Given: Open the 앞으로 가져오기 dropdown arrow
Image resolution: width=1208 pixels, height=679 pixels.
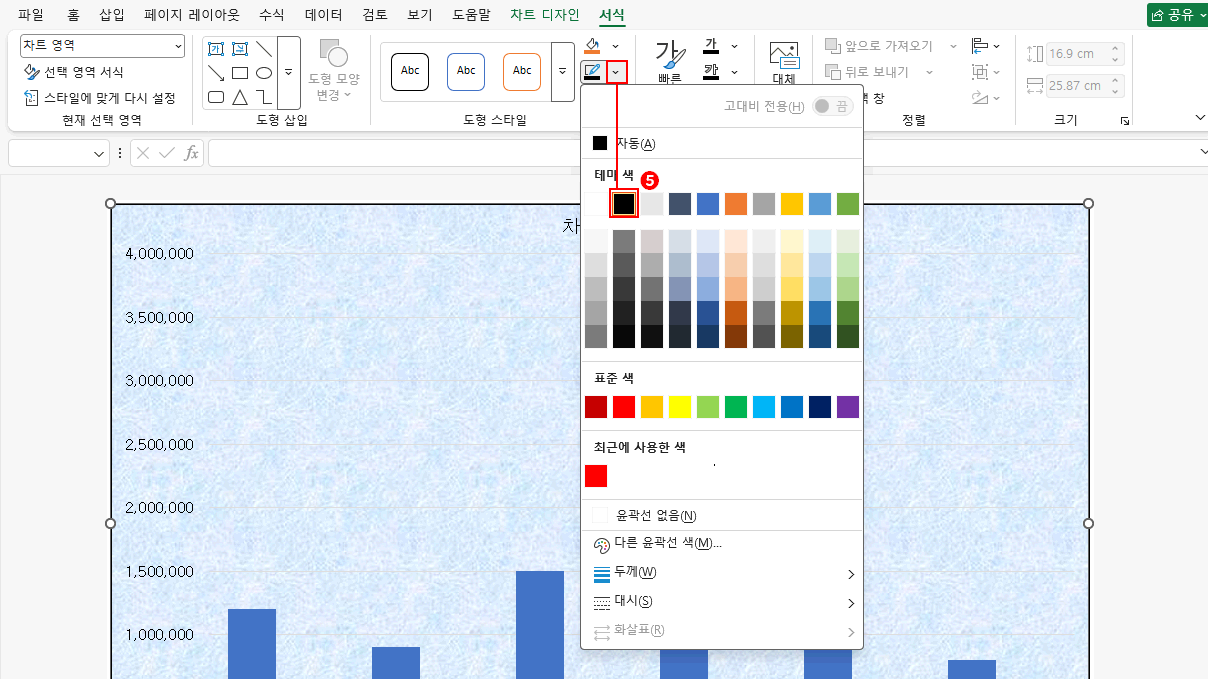Looking at the screenshot, I should 953,46.
